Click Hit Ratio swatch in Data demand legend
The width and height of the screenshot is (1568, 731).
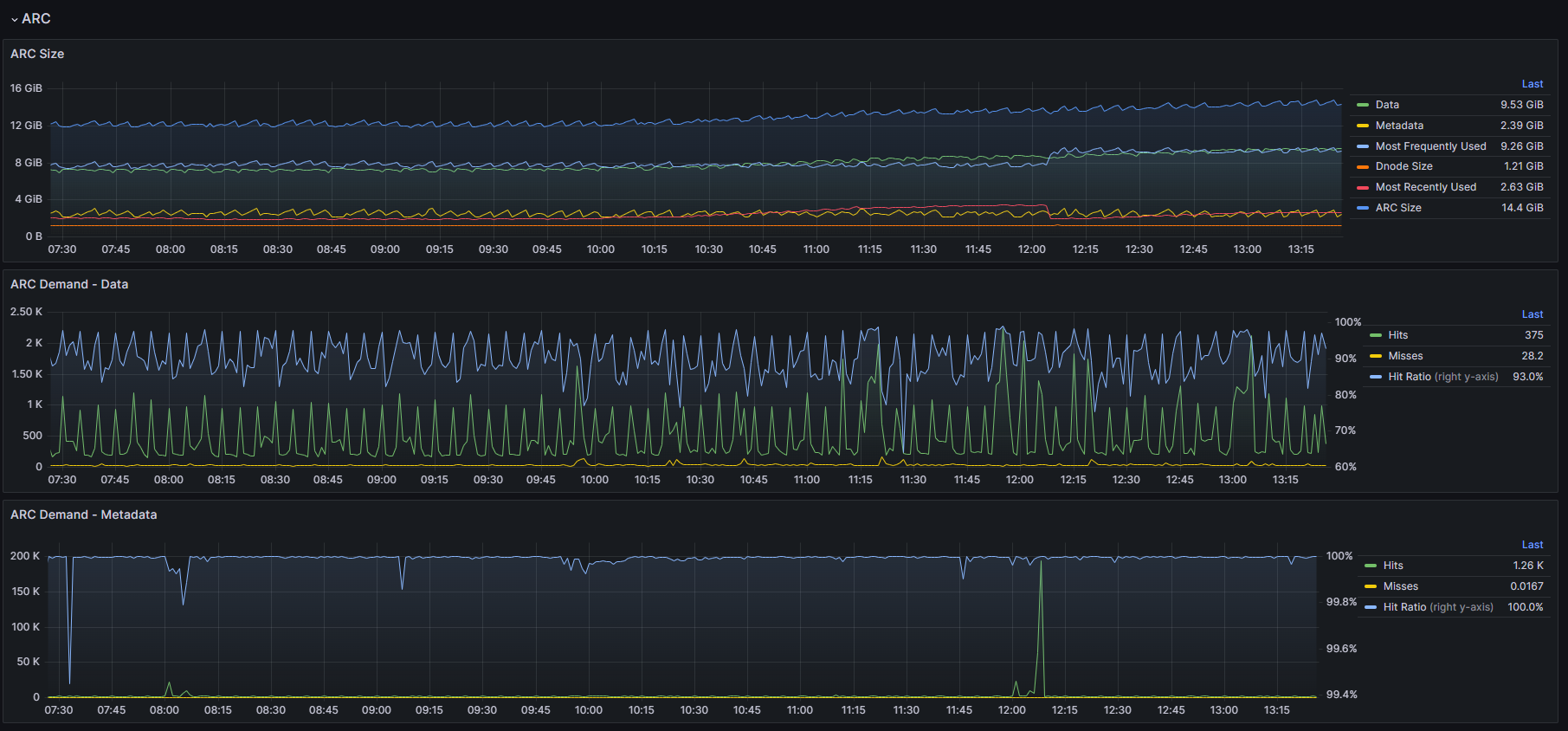[1376, 377]
